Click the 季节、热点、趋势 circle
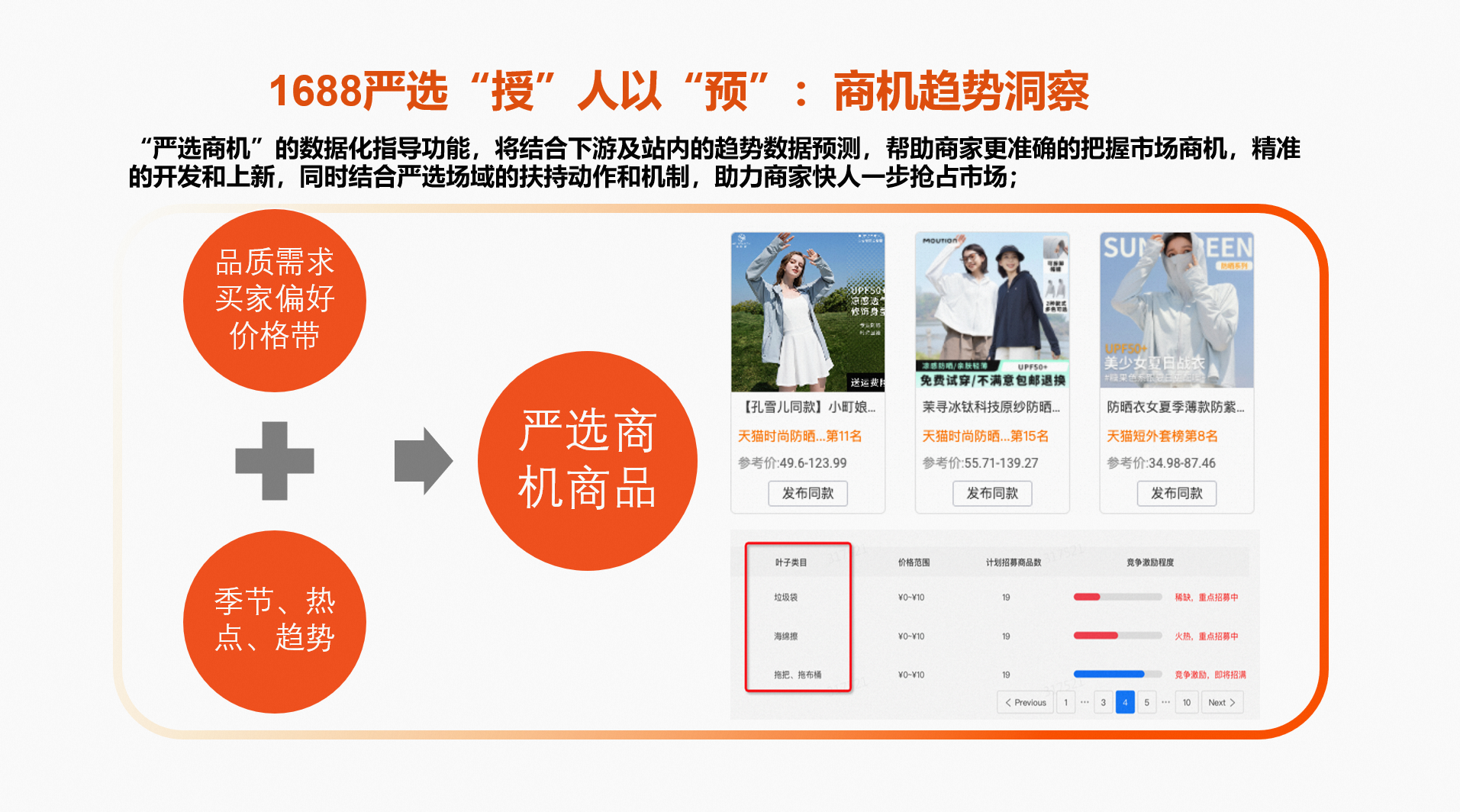The width and height of the screenshot is (1460, 812). [275, 621]
